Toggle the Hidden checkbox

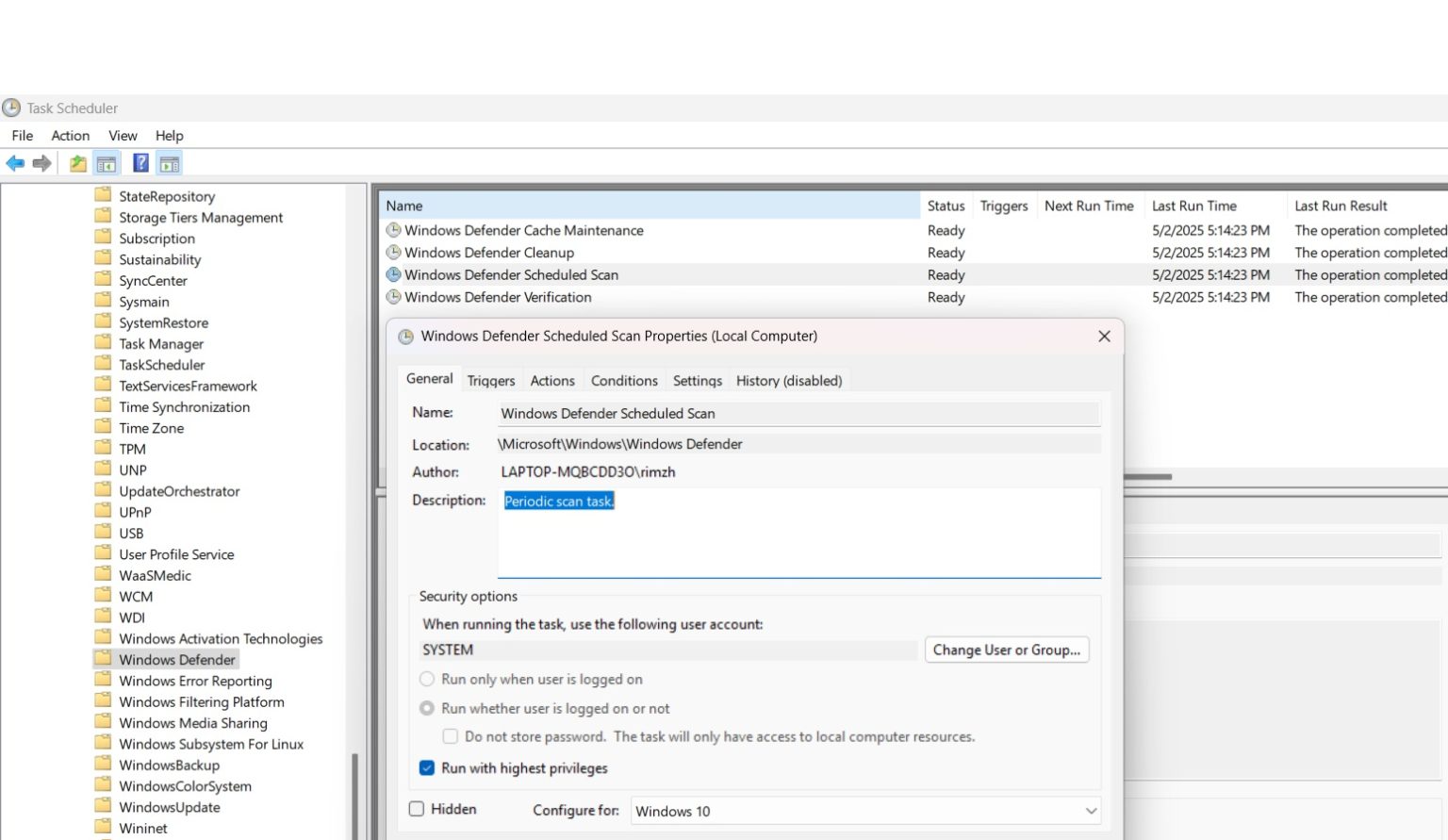point(417,809)
